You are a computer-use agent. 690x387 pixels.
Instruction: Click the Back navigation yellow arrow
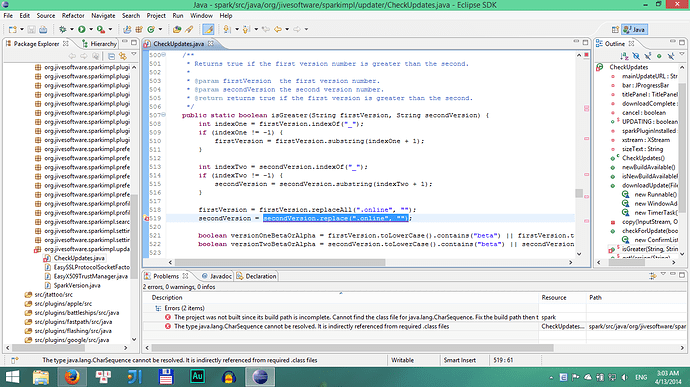coord(278,29)
